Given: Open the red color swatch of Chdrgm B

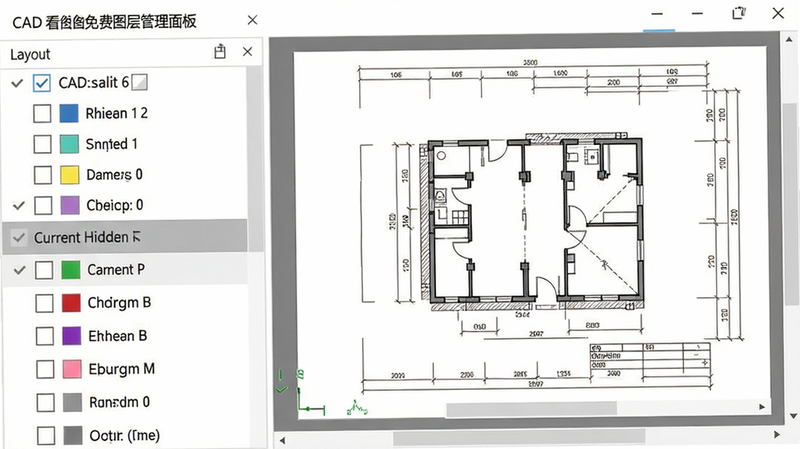Looking at the screenshot, I should click(x=71, y=303).
